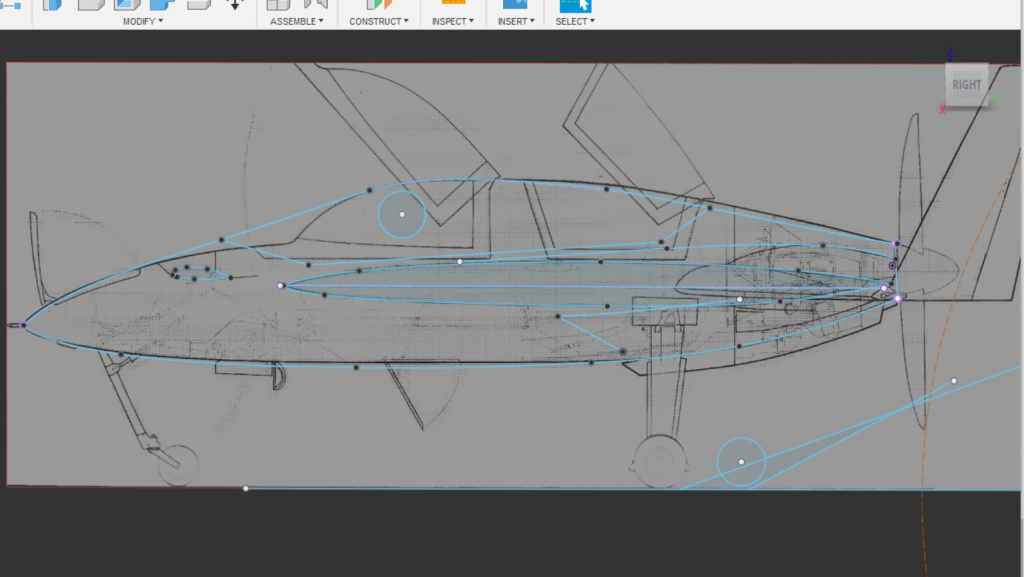
Task: Click the Insert image icon above Insert
Action: tap(515, 4)
